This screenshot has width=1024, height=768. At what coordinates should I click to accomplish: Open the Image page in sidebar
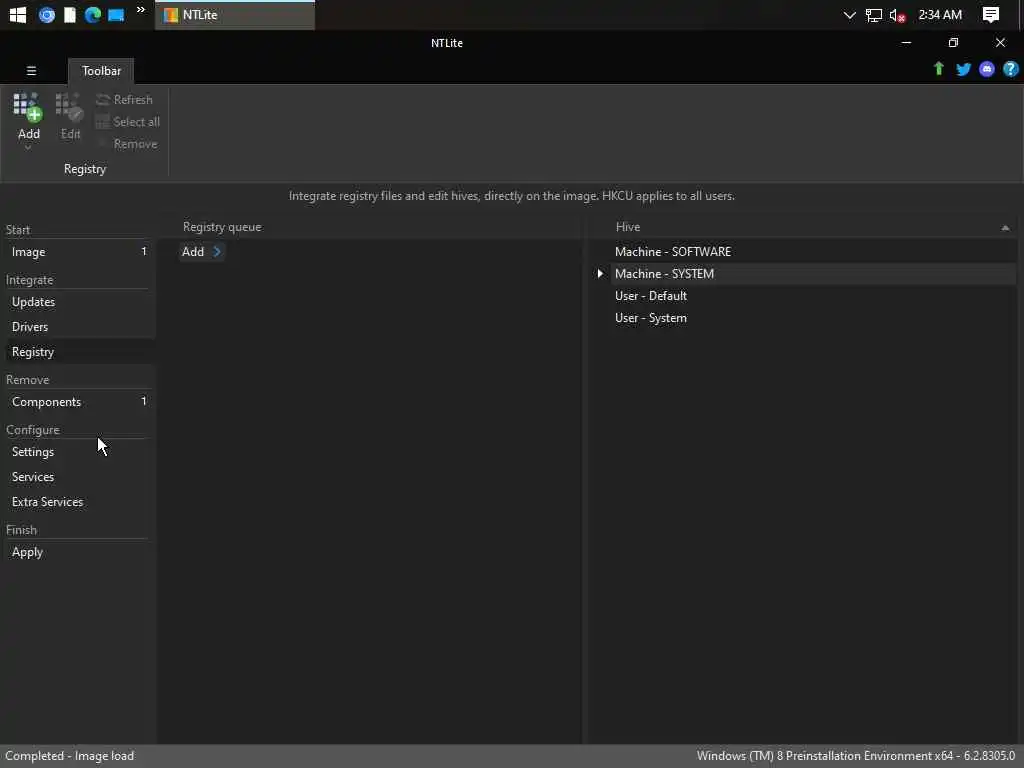pos(78,251)
